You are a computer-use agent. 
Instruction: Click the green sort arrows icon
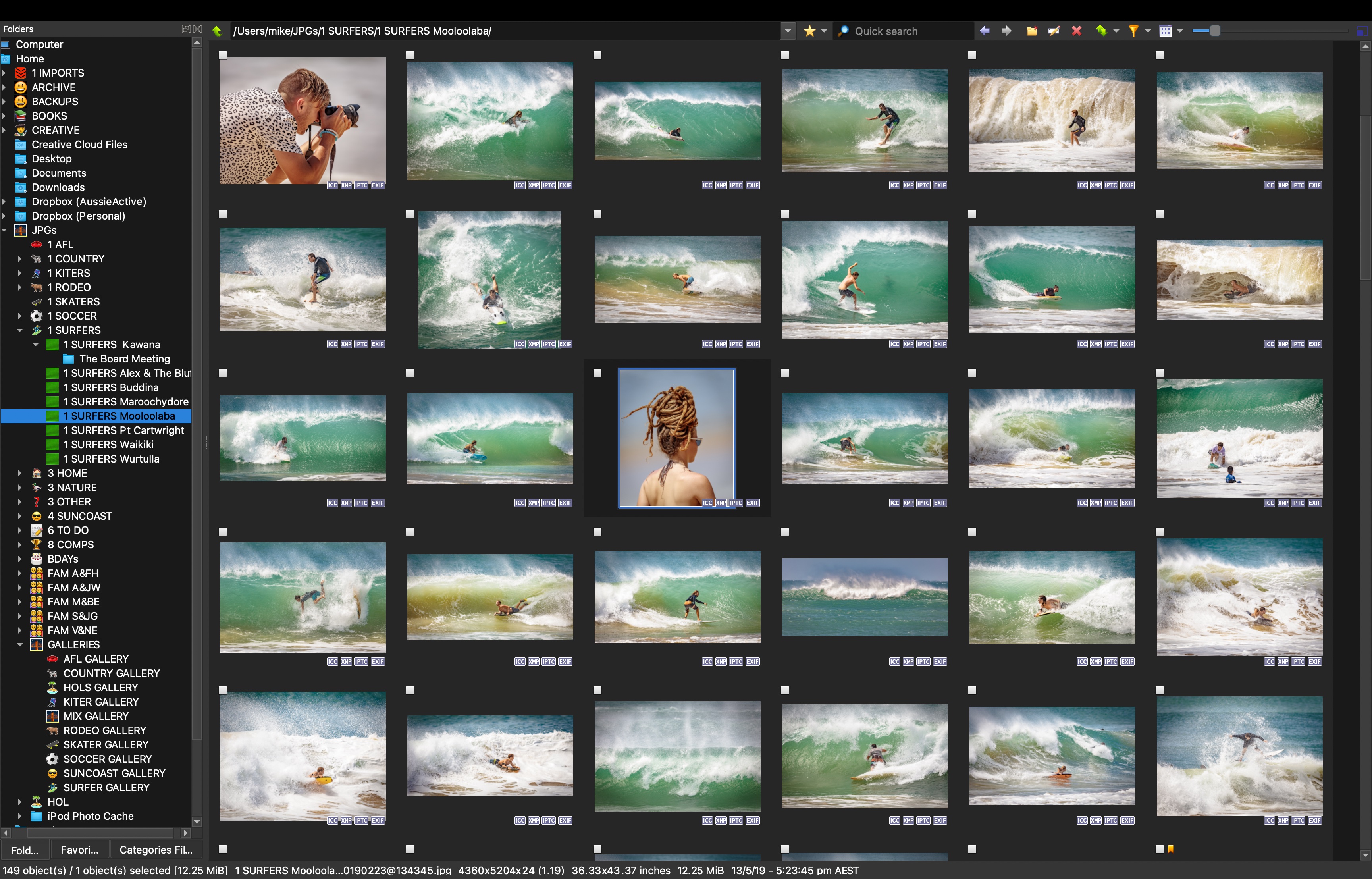pyautogui.click(x=1102, y=31)
